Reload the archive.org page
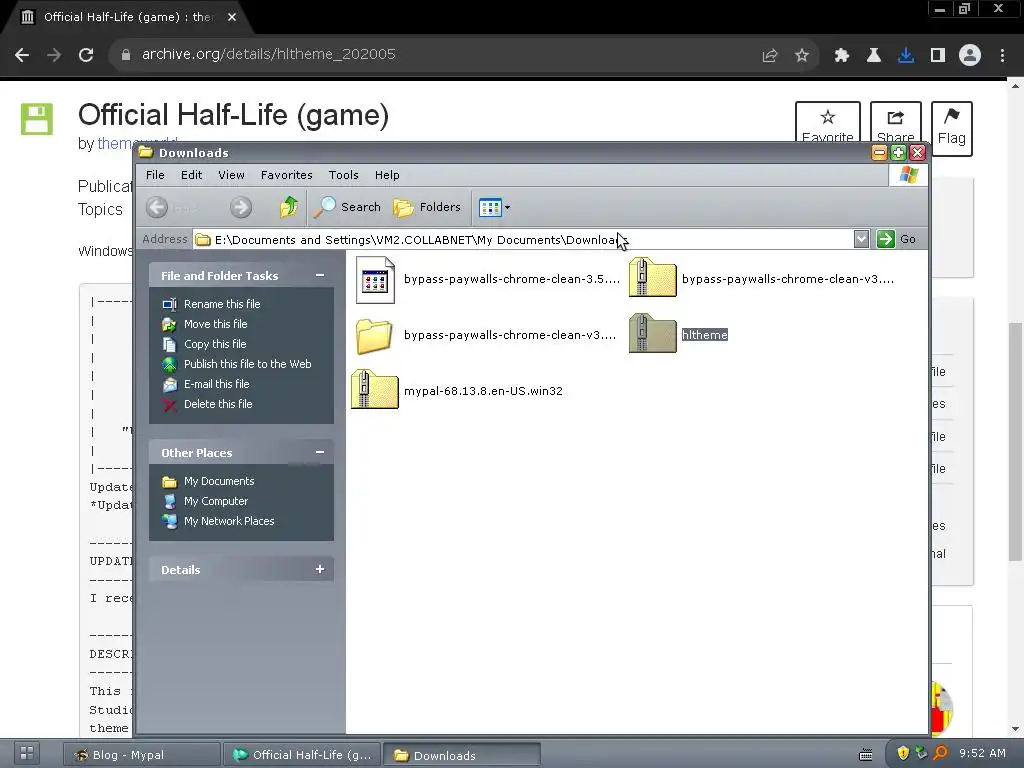The image size is (1024, 768). pyautogui.click(x=86, y=55)
